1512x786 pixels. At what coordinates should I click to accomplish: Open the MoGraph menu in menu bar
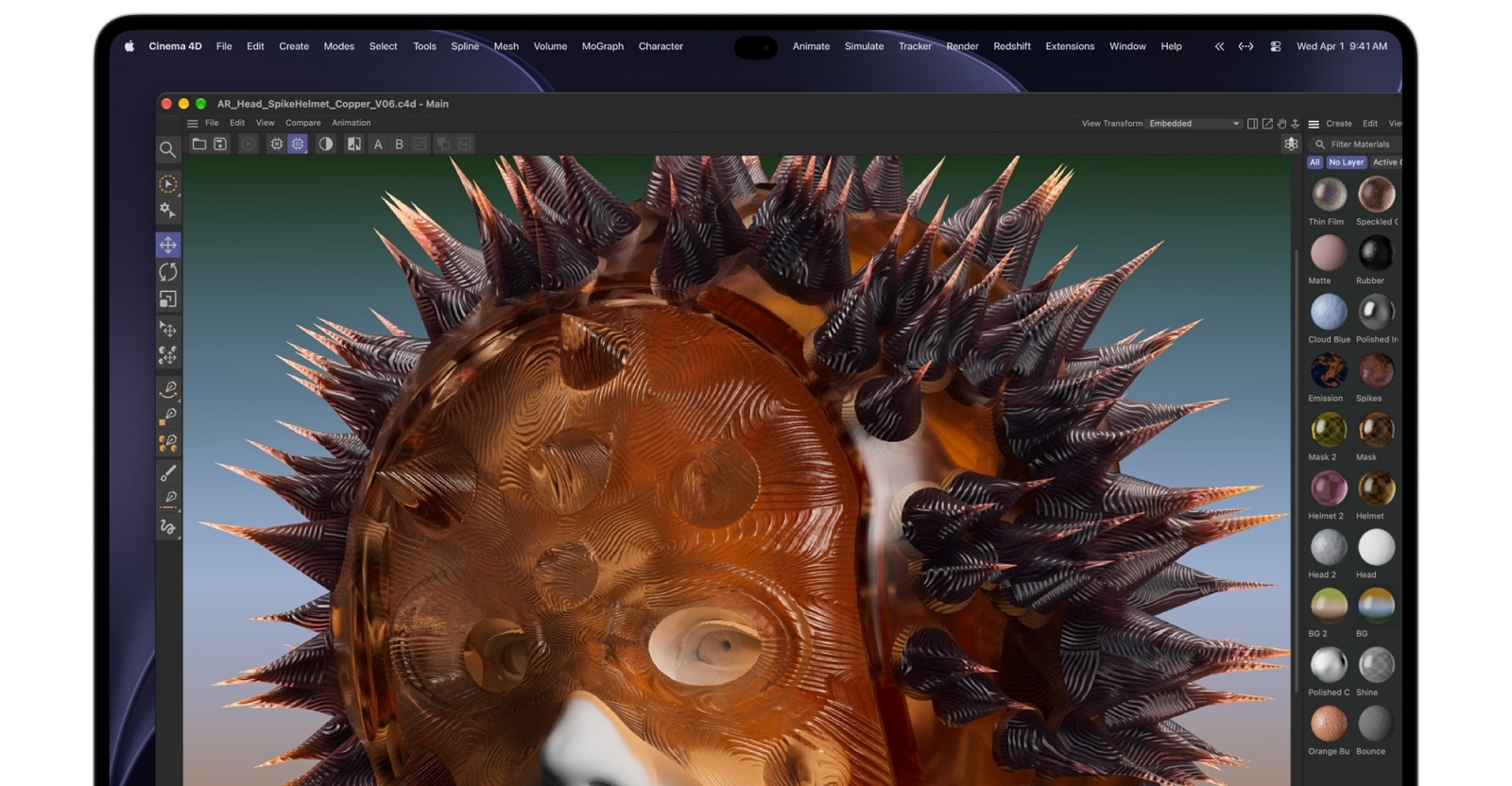point(603,45)
